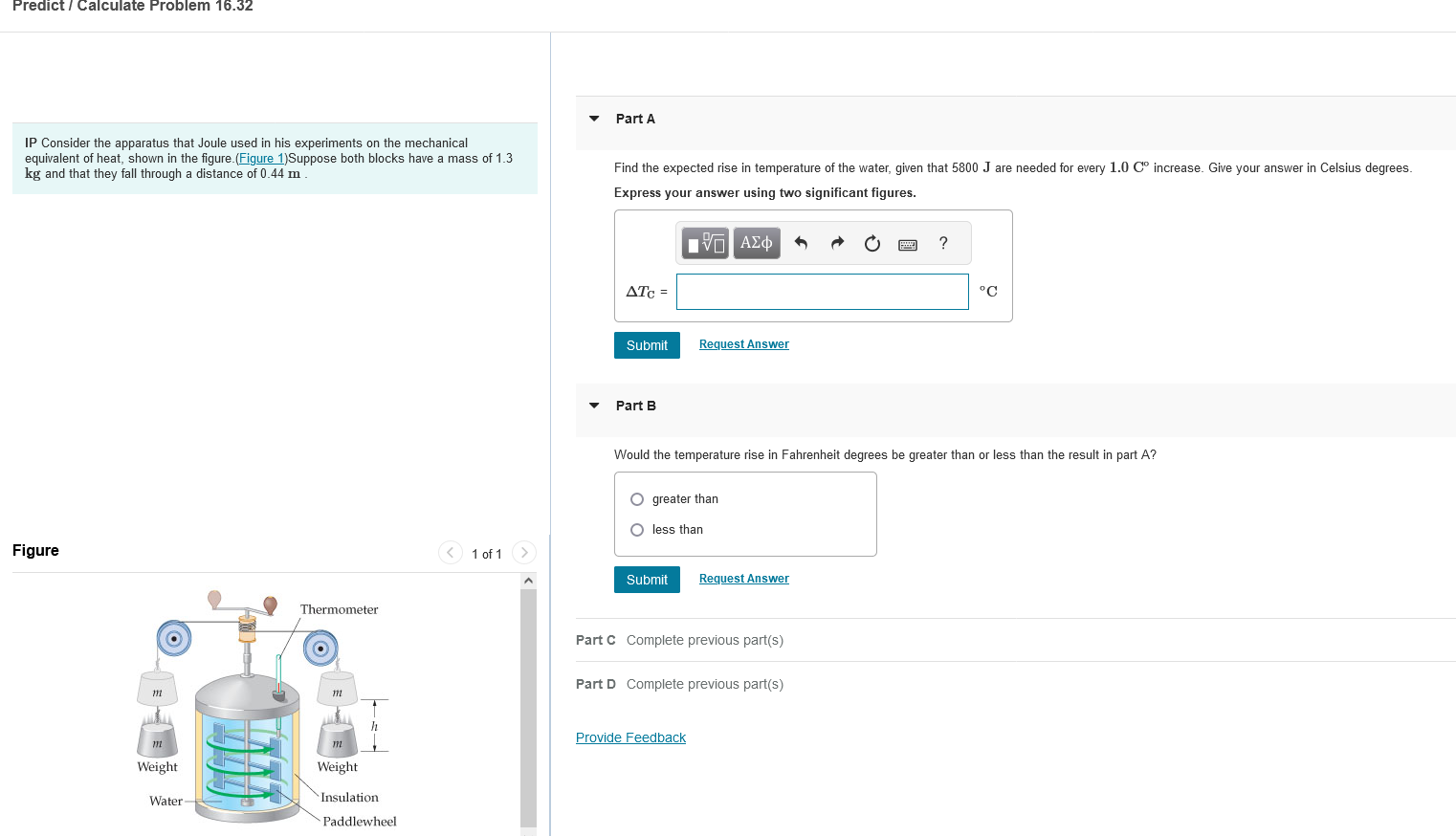Select the 'greater than' option
1456x836 pixels.
pyautogui.click(x=636, y=498)
